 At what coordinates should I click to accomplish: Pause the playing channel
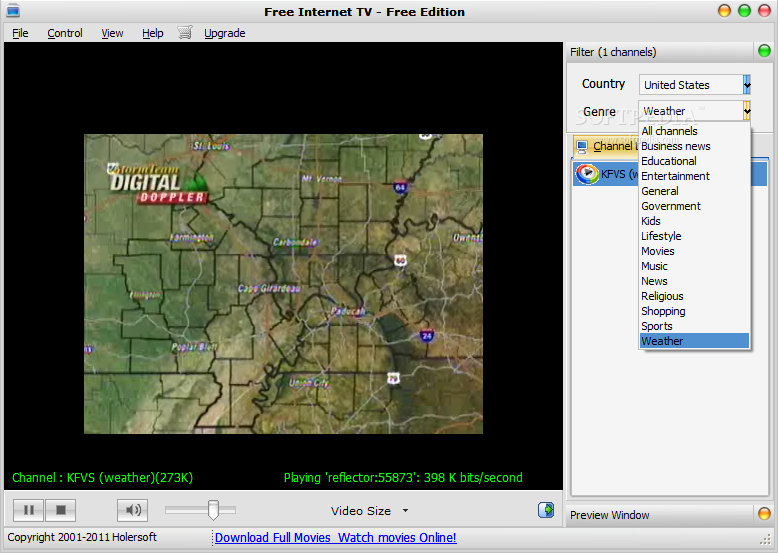[29, 510]
